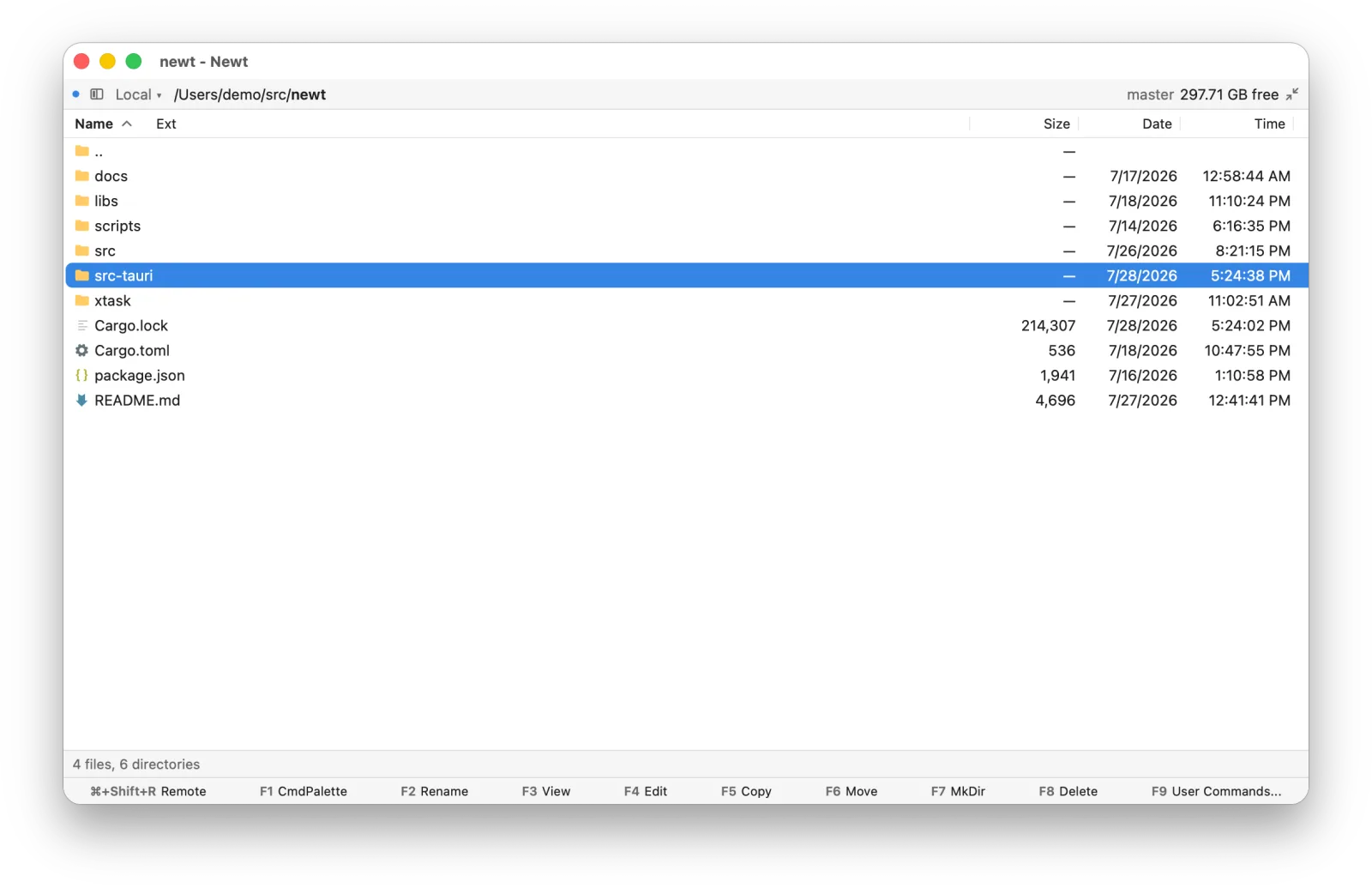
Task: Select the README.md file name
Action: tap(137, 400)
